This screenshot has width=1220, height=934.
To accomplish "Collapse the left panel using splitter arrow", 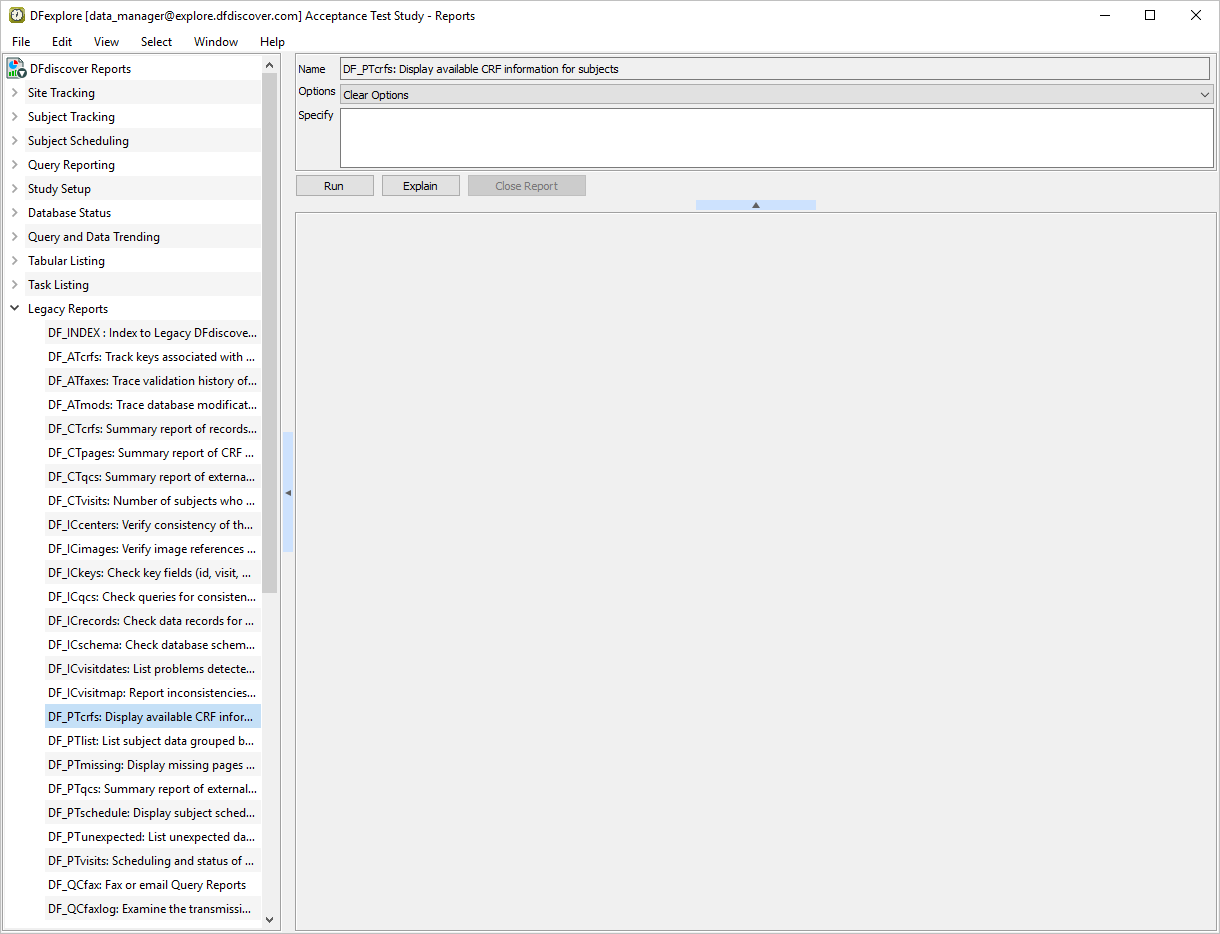I will pos(288,493).
